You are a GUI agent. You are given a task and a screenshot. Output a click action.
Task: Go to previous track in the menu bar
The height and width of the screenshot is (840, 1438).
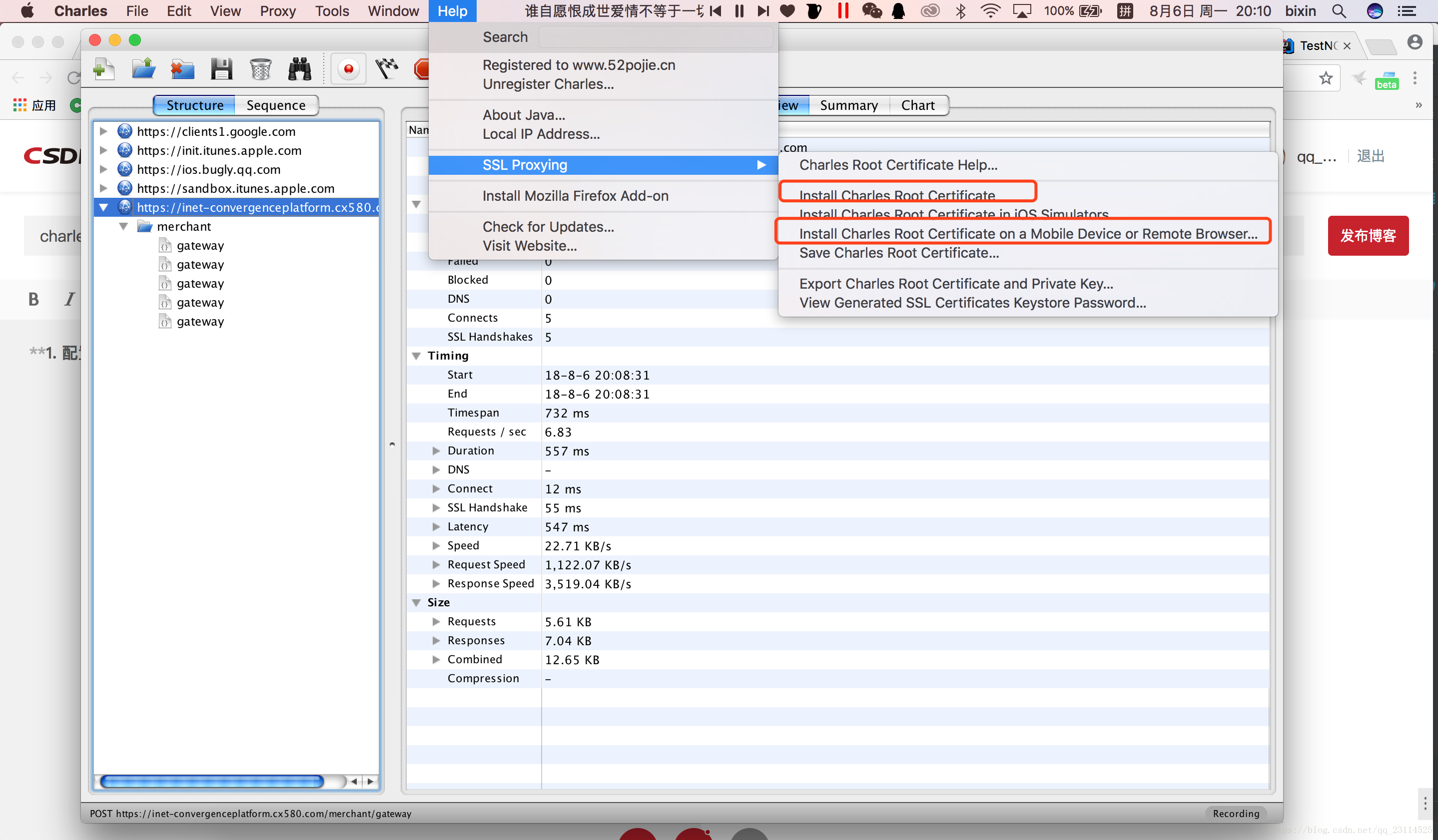pos(716,11)
